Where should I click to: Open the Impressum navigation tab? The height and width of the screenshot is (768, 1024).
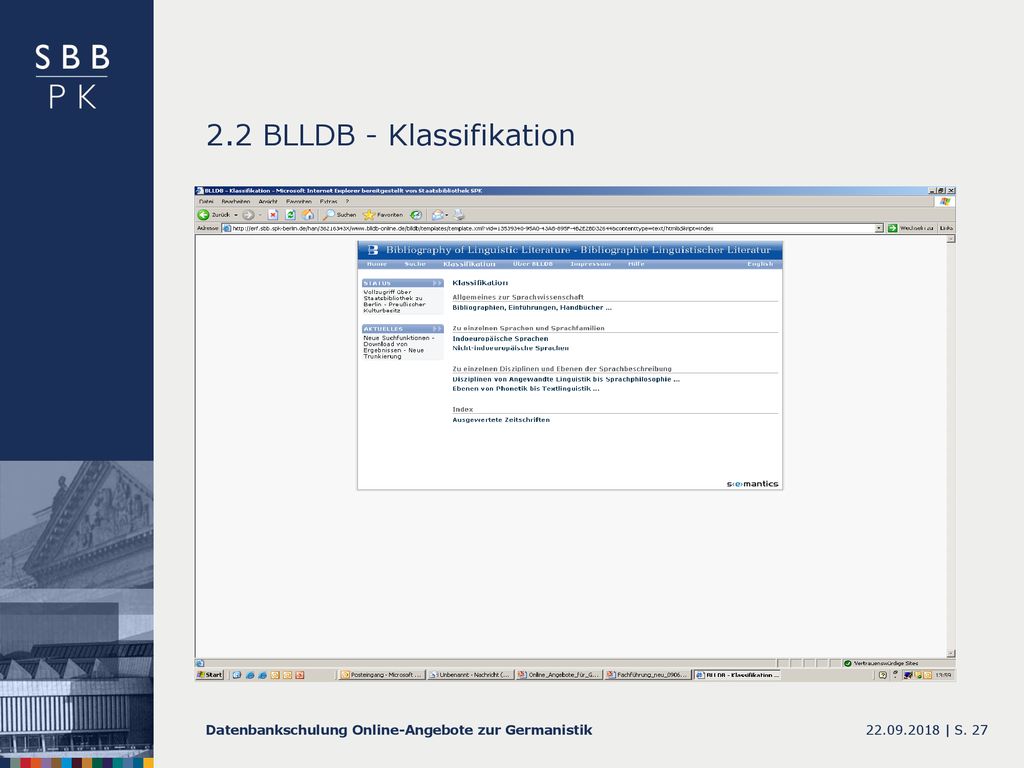[590, 264]
